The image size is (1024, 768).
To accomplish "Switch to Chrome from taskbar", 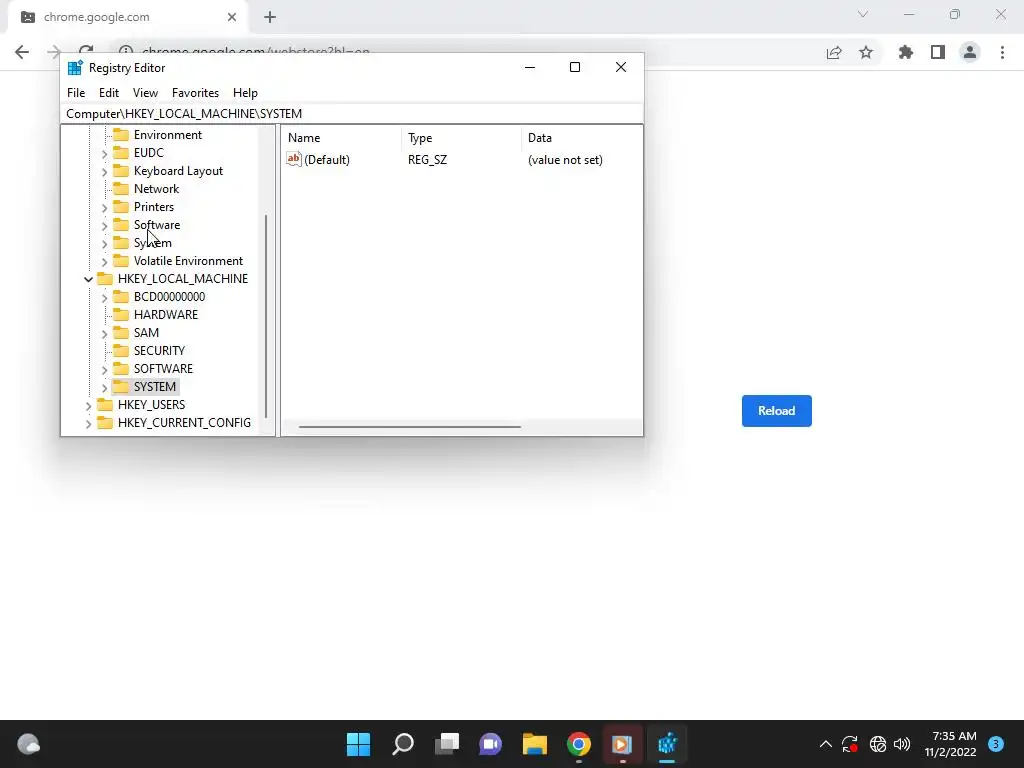I will [x=579, y=744].
